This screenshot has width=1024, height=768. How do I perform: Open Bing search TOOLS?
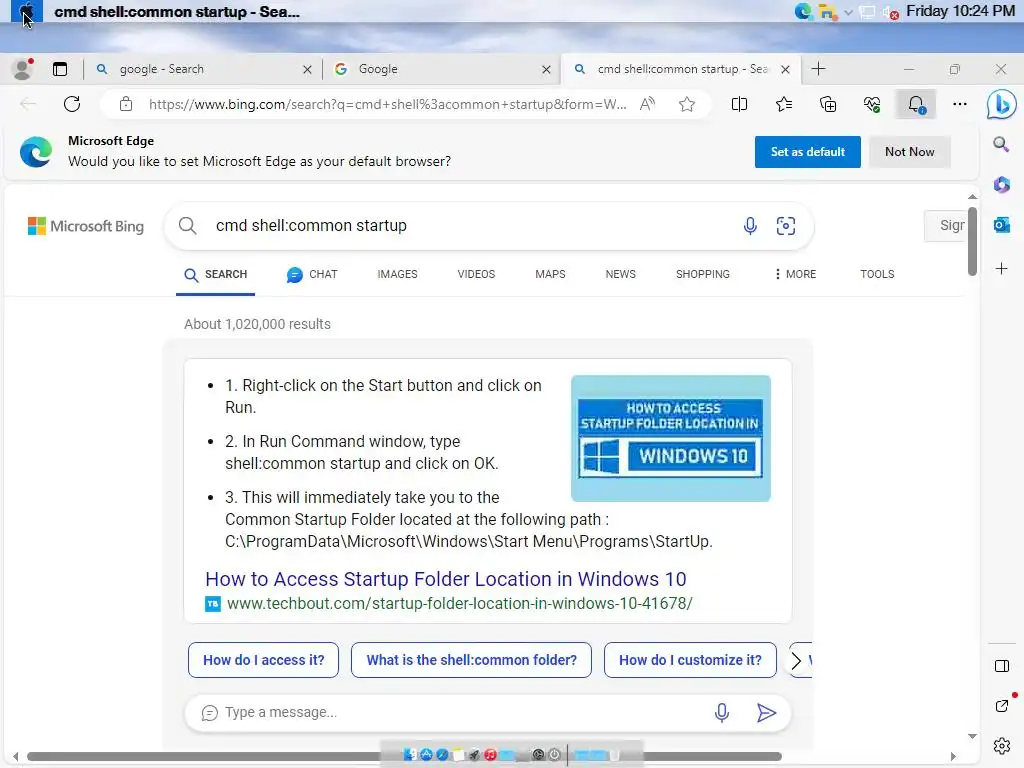point(877,274)
